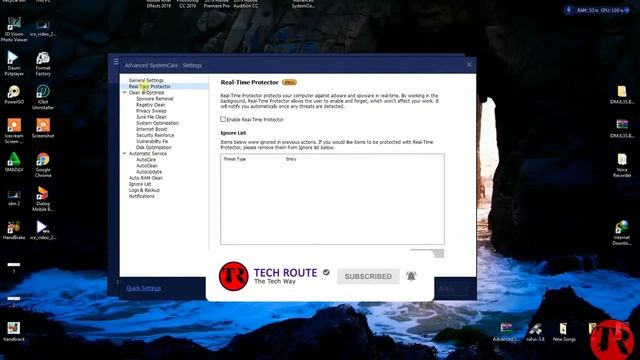Click the PRO badge beside Real-Time Protector
The width and height of the screenshot is (640, 360).
click(289, 82)
